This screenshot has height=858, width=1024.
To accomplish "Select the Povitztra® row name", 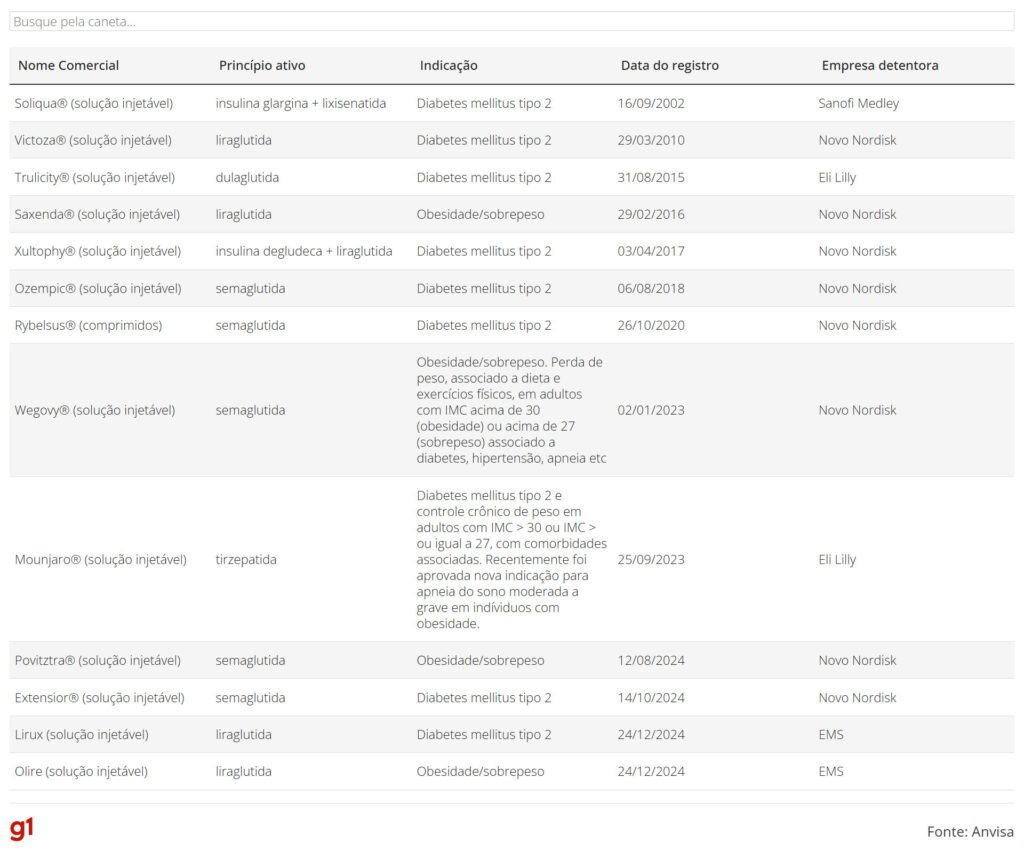I will (x=97, y=660).
